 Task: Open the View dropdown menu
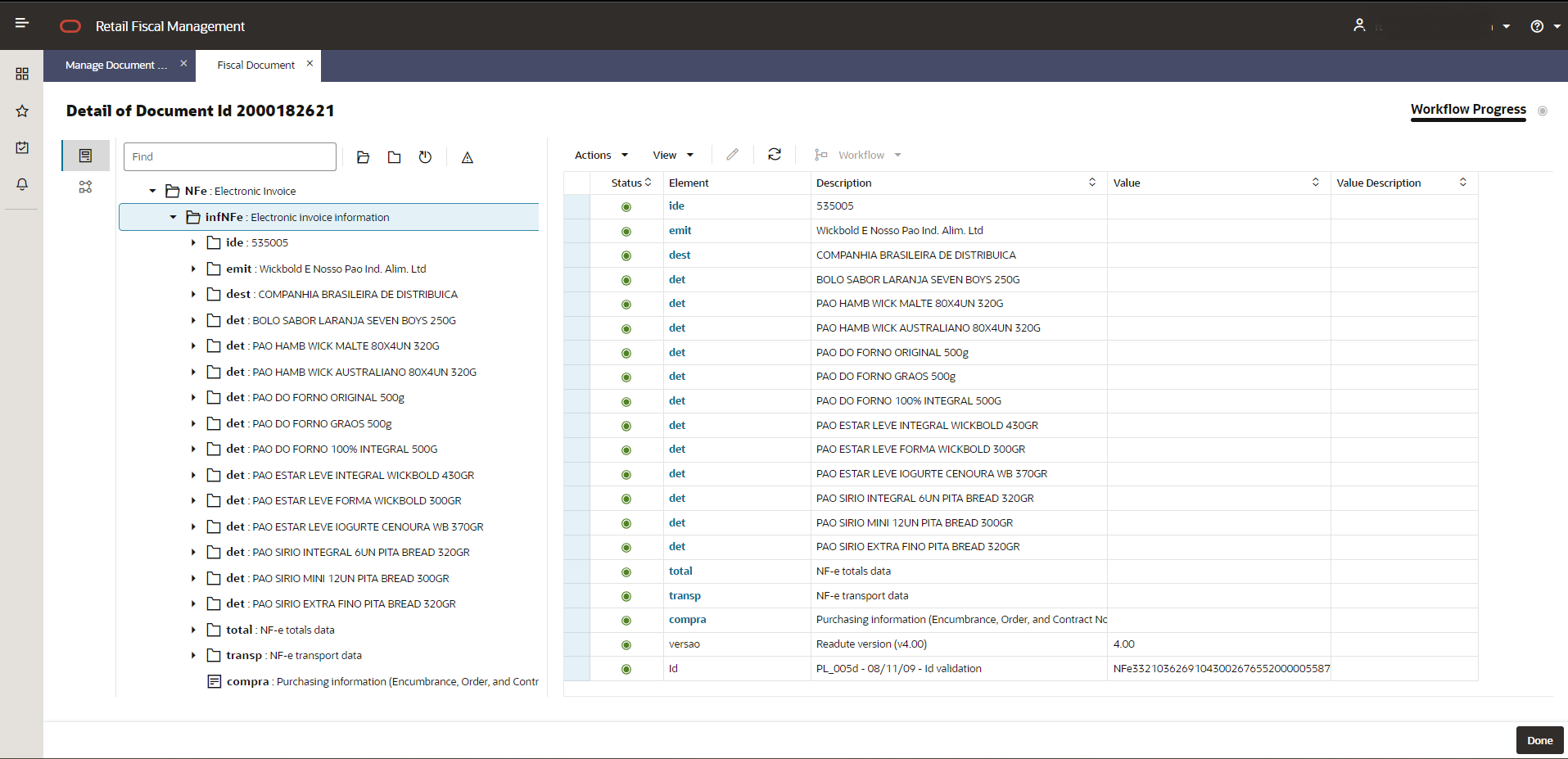(673, 155)
